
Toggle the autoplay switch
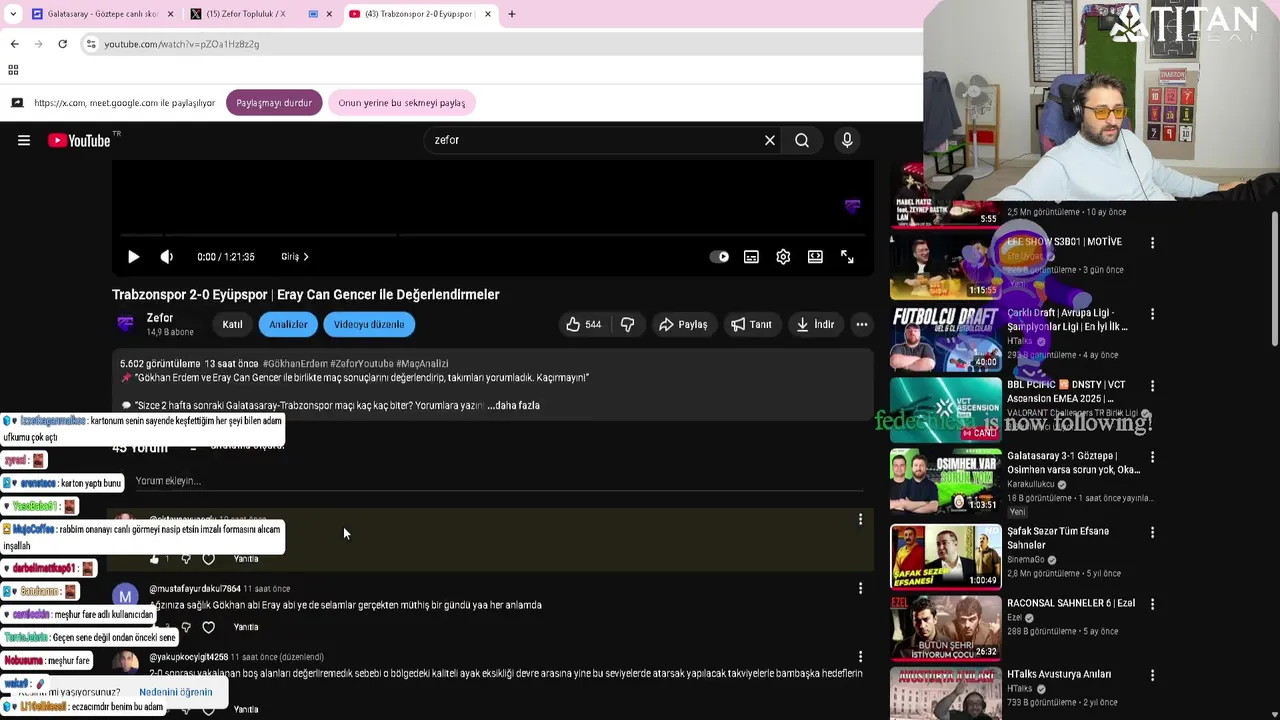719,257
